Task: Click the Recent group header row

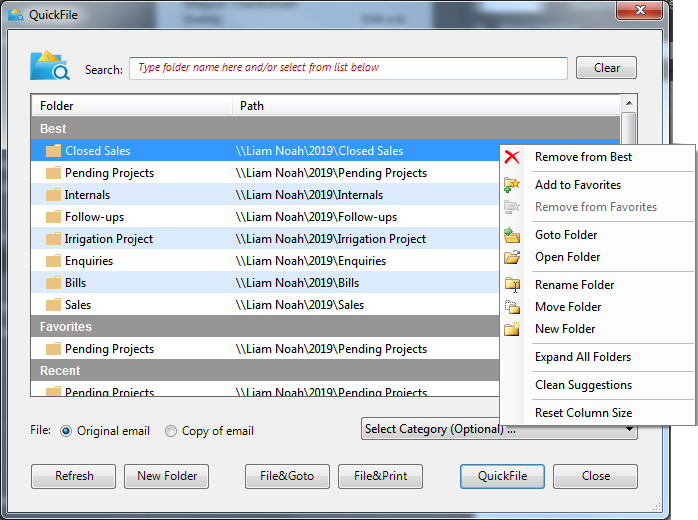Action: [x=265, y=370]
